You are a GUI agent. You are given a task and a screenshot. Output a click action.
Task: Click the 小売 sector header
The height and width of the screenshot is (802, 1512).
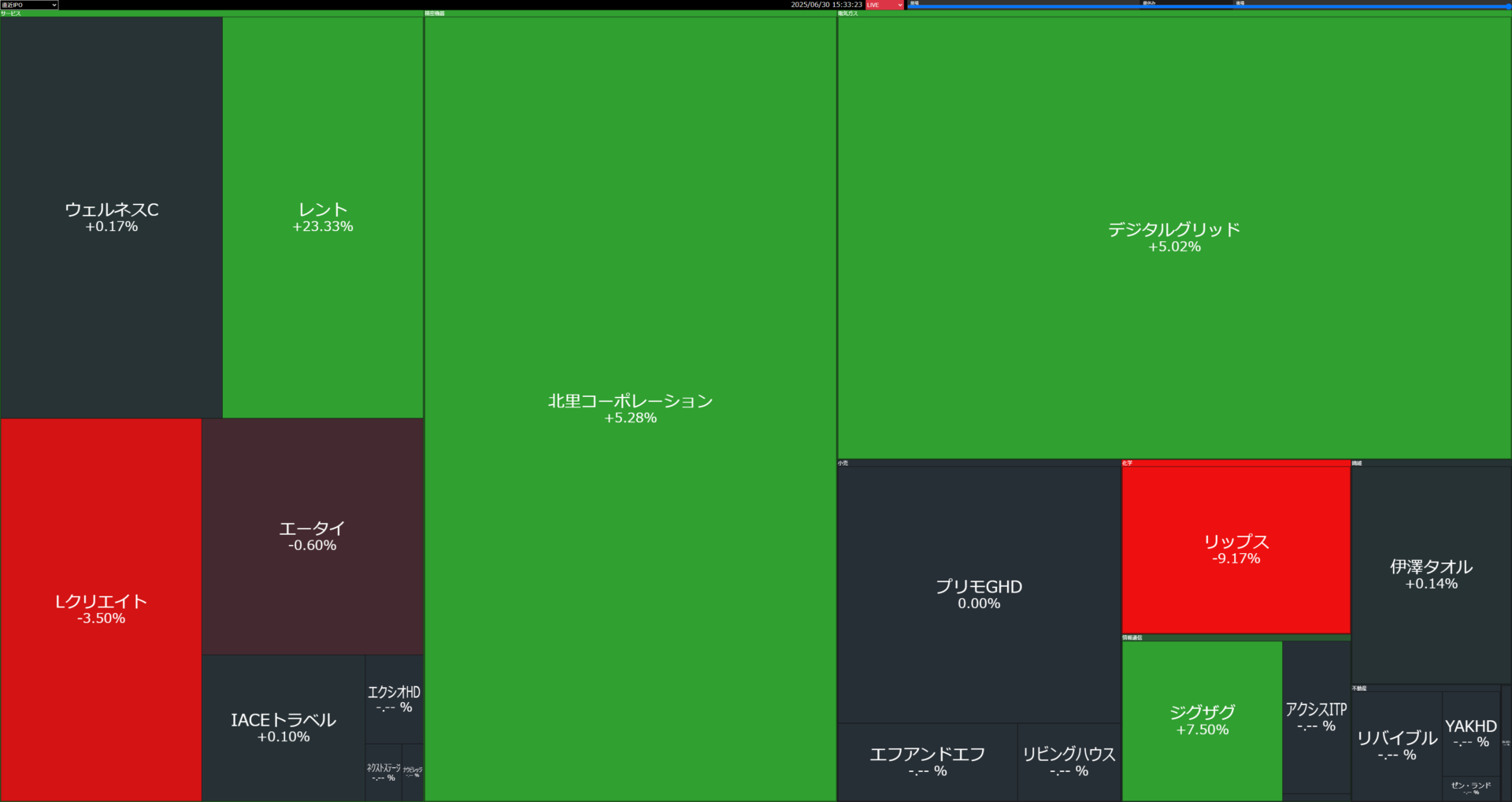tap(979, 463)
